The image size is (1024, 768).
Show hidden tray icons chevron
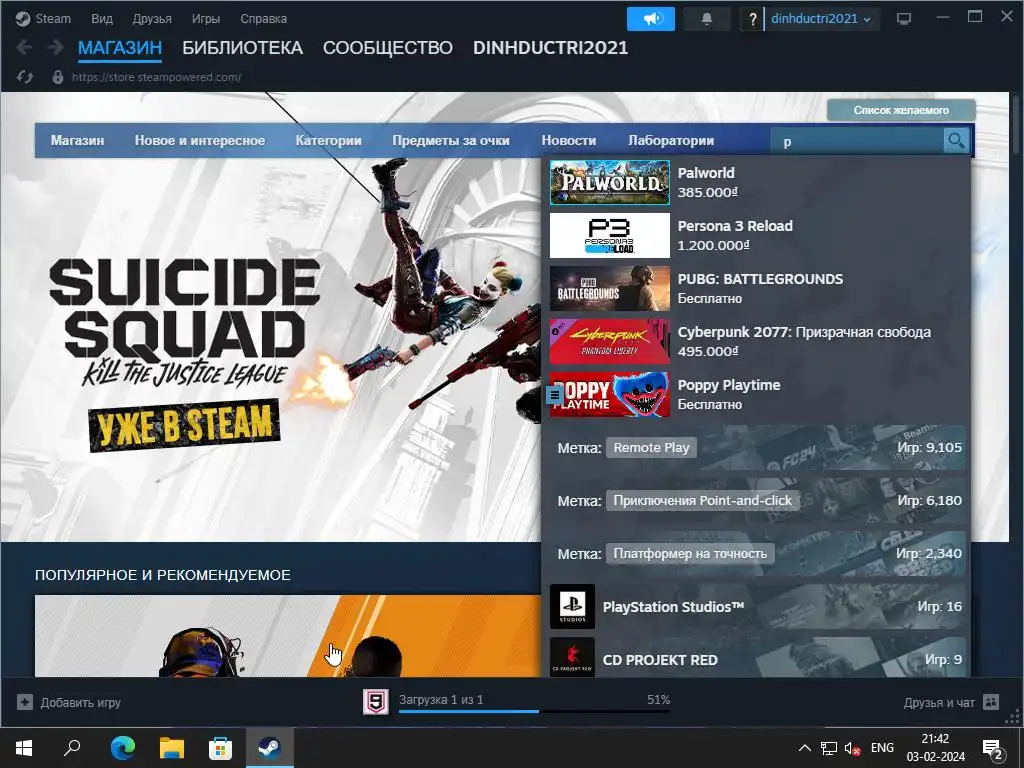click(x=805, y=748)
